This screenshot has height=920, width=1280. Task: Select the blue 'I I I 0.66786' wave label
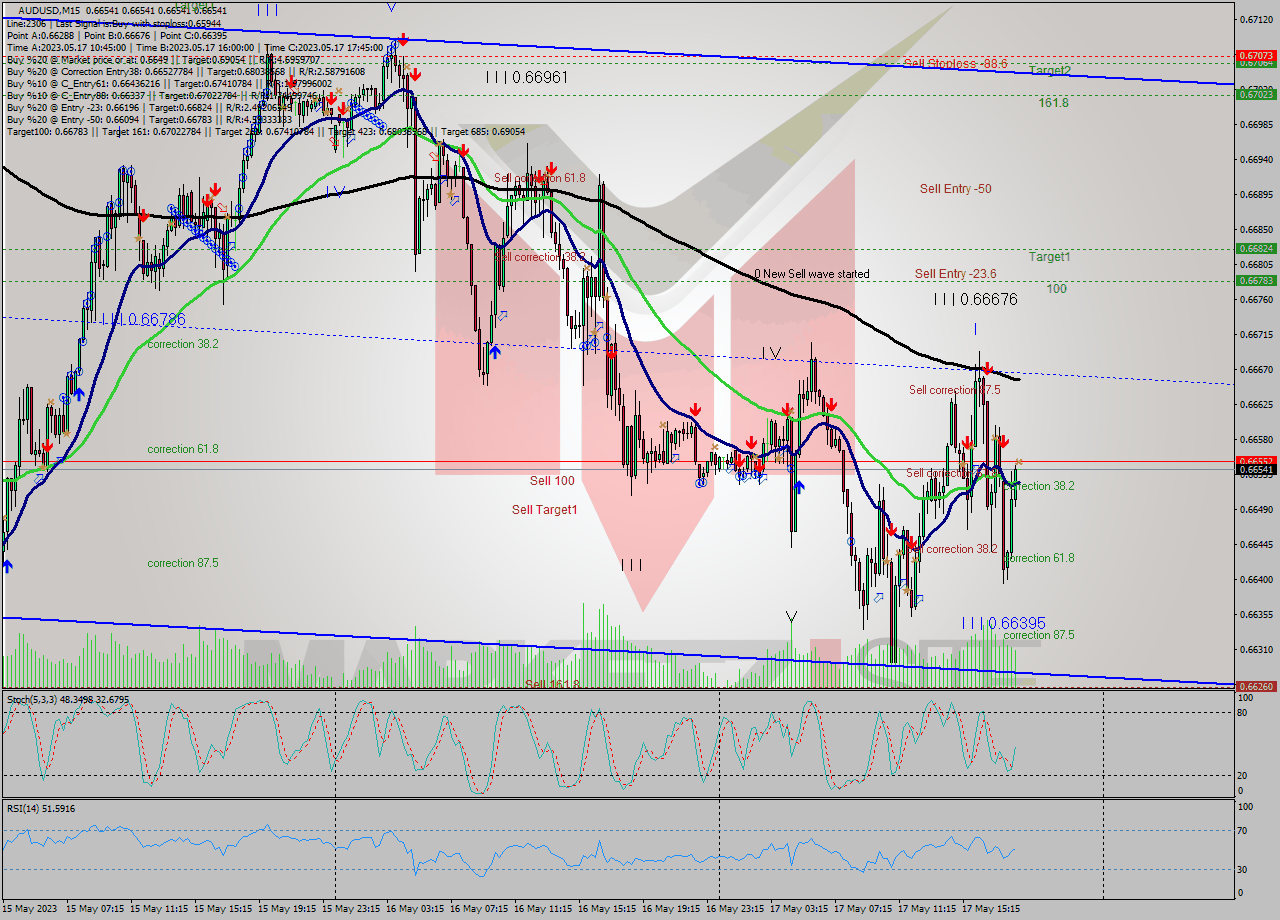143,319
